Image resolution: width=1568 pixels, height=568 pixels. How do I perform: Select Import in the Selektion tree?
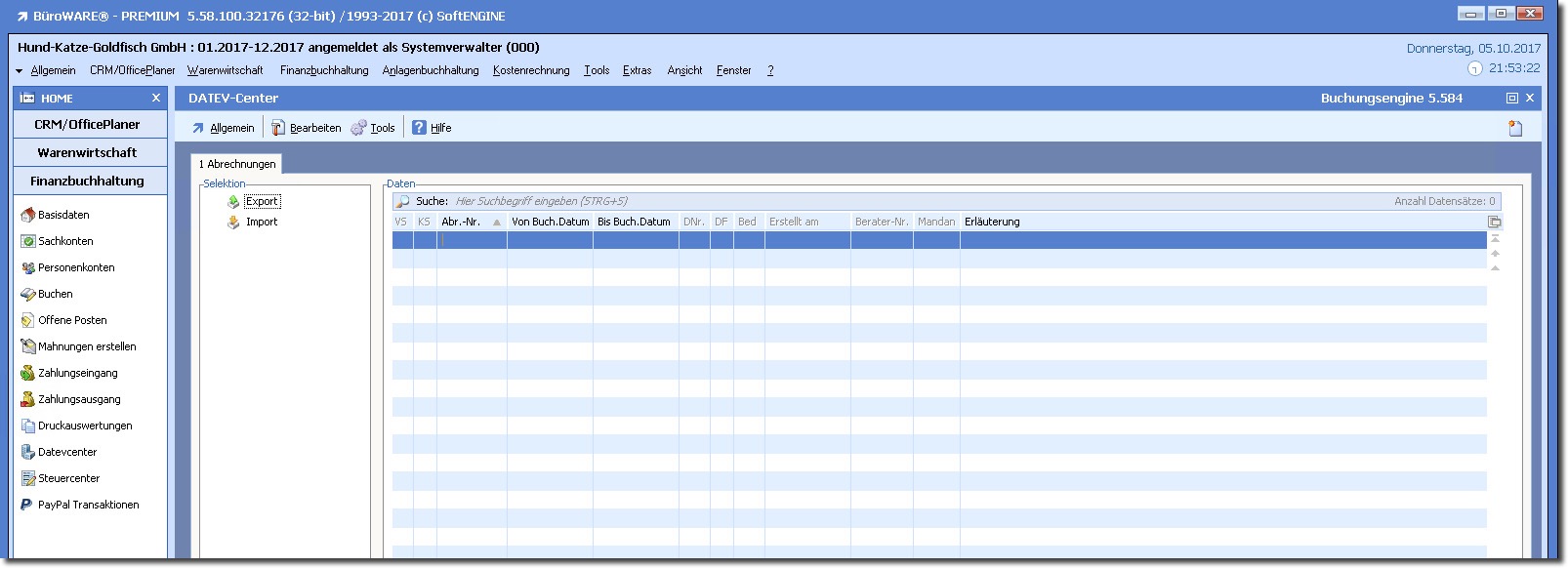coord(262,222)
